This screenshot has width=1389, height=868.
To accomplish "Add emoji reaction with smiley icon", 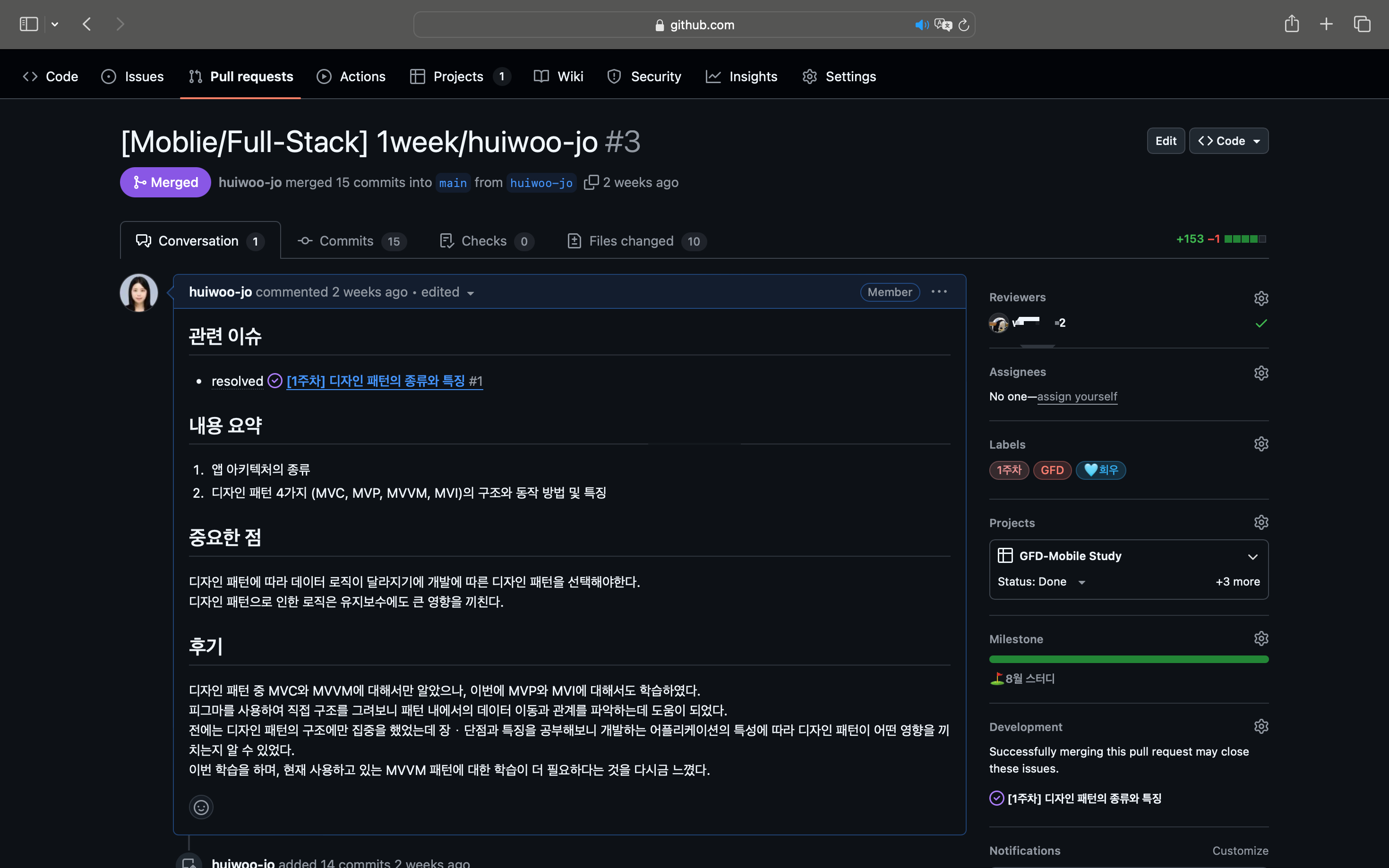I will click(x=201, y=807).
